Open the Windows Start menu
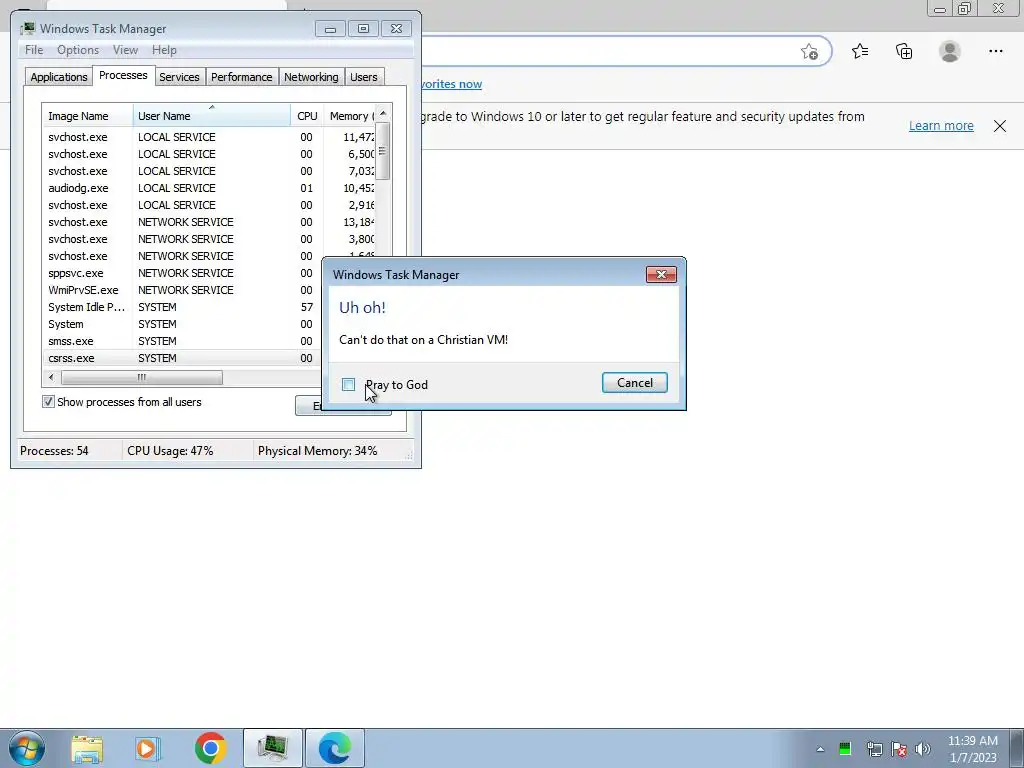This screenshot has height=768, width=1024. coord(27,748)
